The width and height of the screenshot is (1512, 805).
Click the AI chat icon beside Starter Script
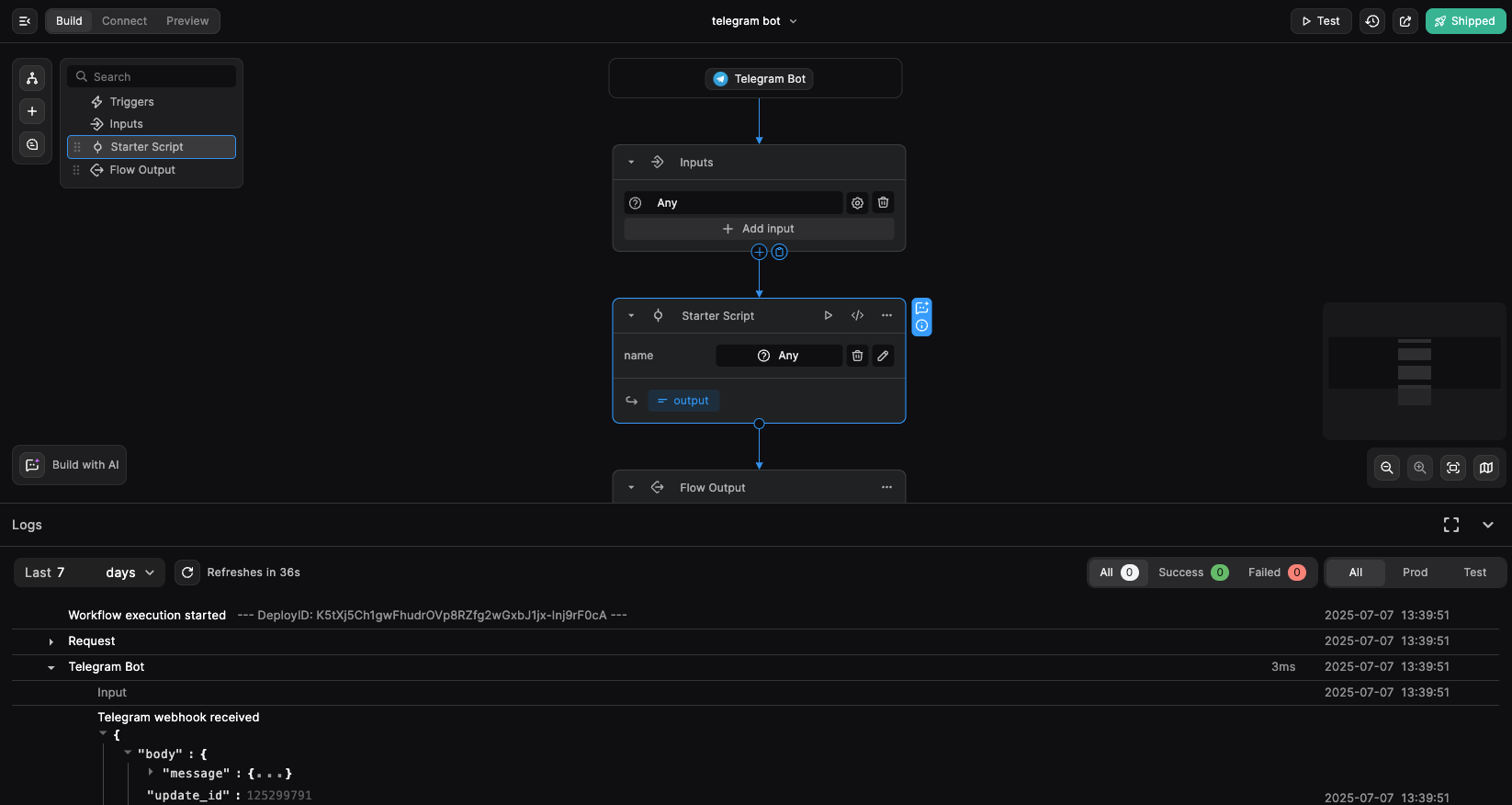pyautogui.click(x=921, y=308)
